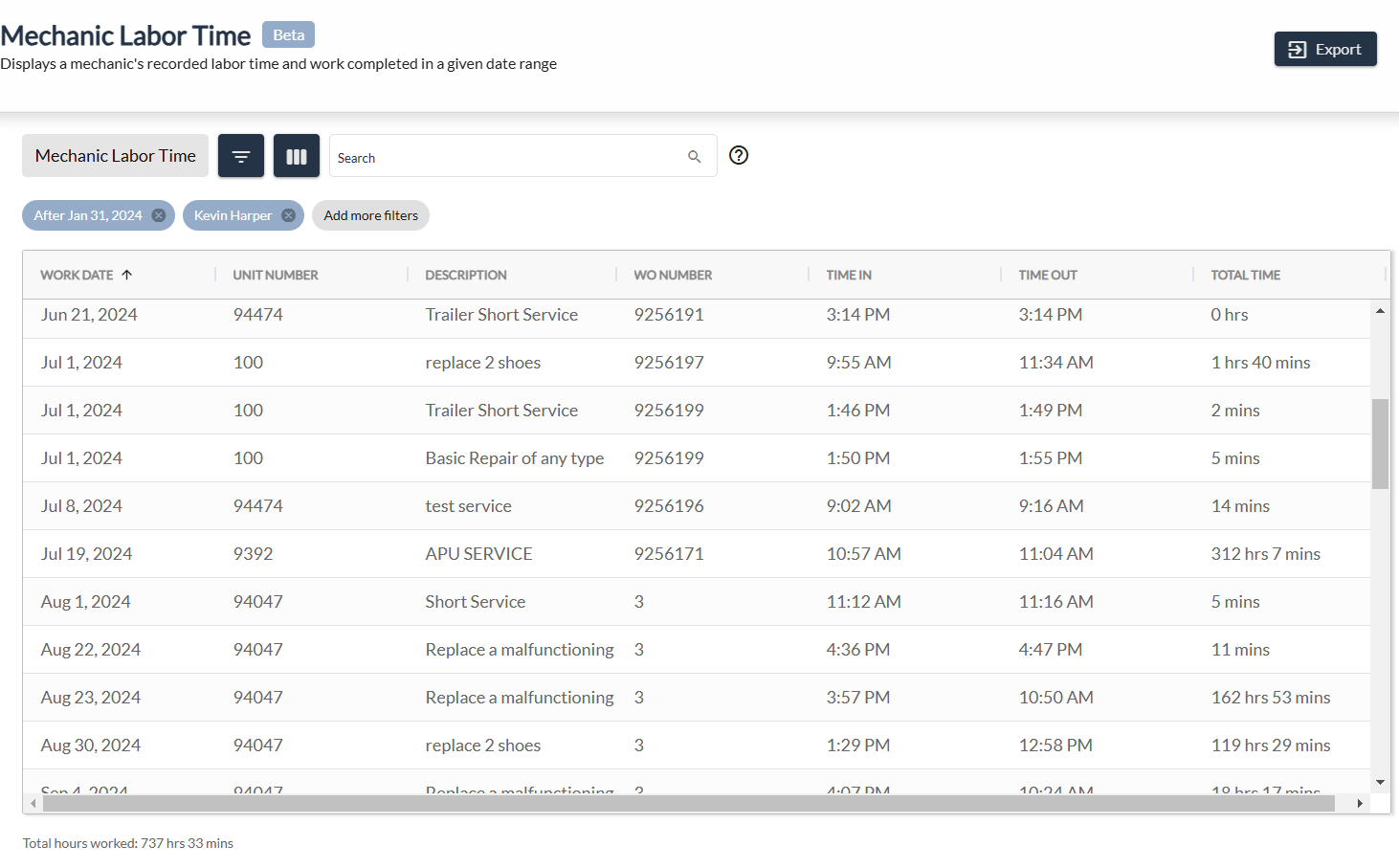
Task: Click the Time Out column header
Action: [x=1047, y=275]
